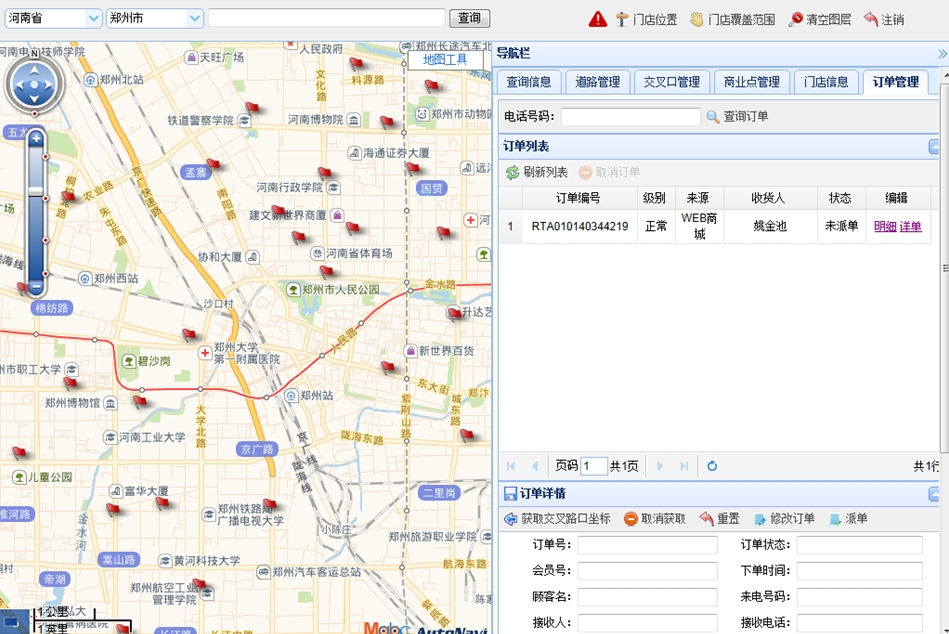Image resolution: width=949 pixels, height=634 pixels.
Task: Show store locations (门店位置)
Action: coord(646,19)
